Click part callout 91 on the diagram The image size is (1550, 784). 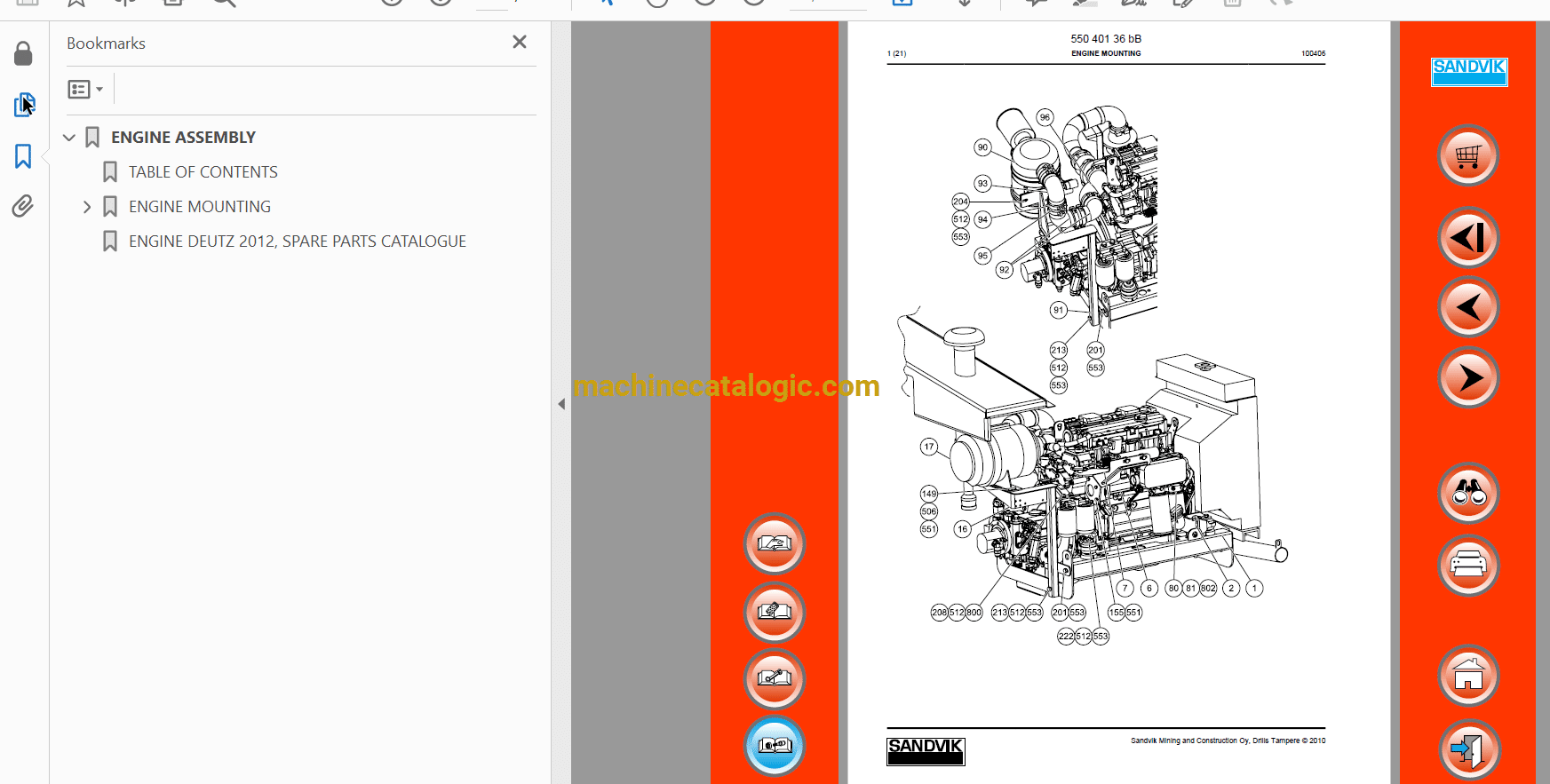[x=1058, y=310]
